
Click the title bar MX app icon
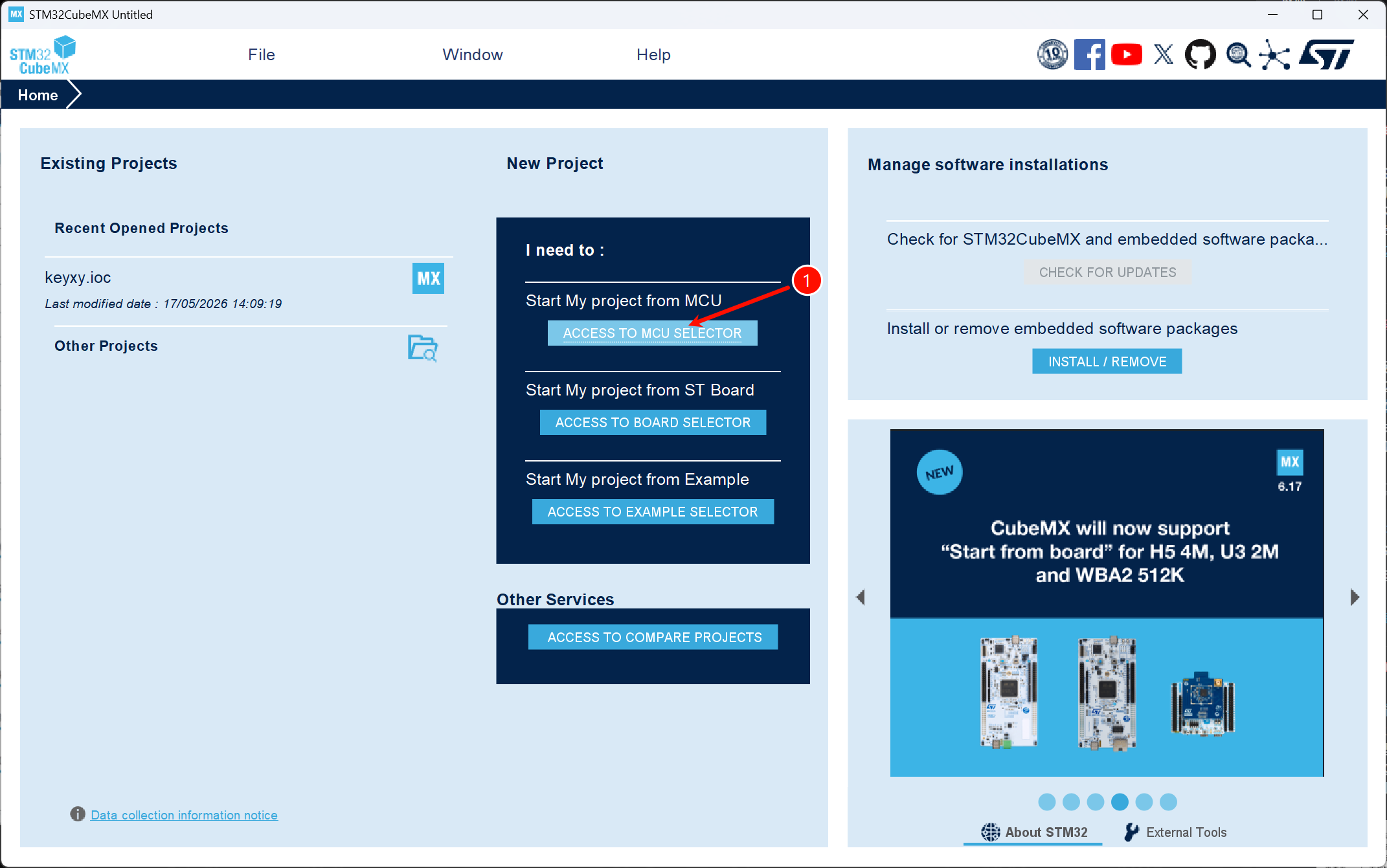[x=16, y=14]
